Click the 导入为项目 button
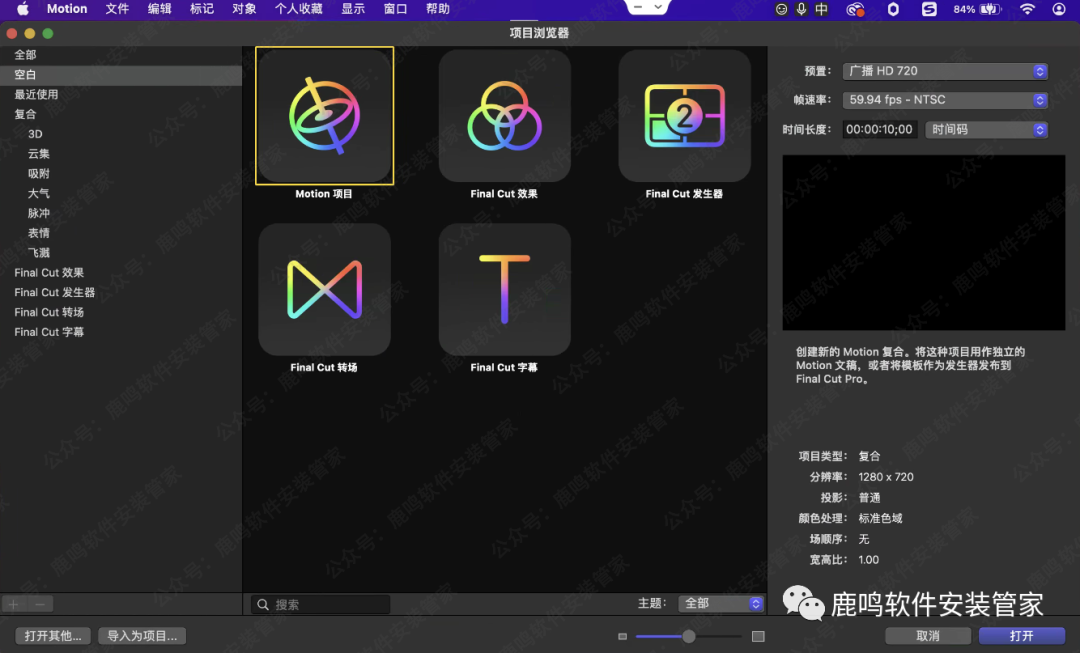The width and height of the screenshot is (1080, 653). (142, 635)
